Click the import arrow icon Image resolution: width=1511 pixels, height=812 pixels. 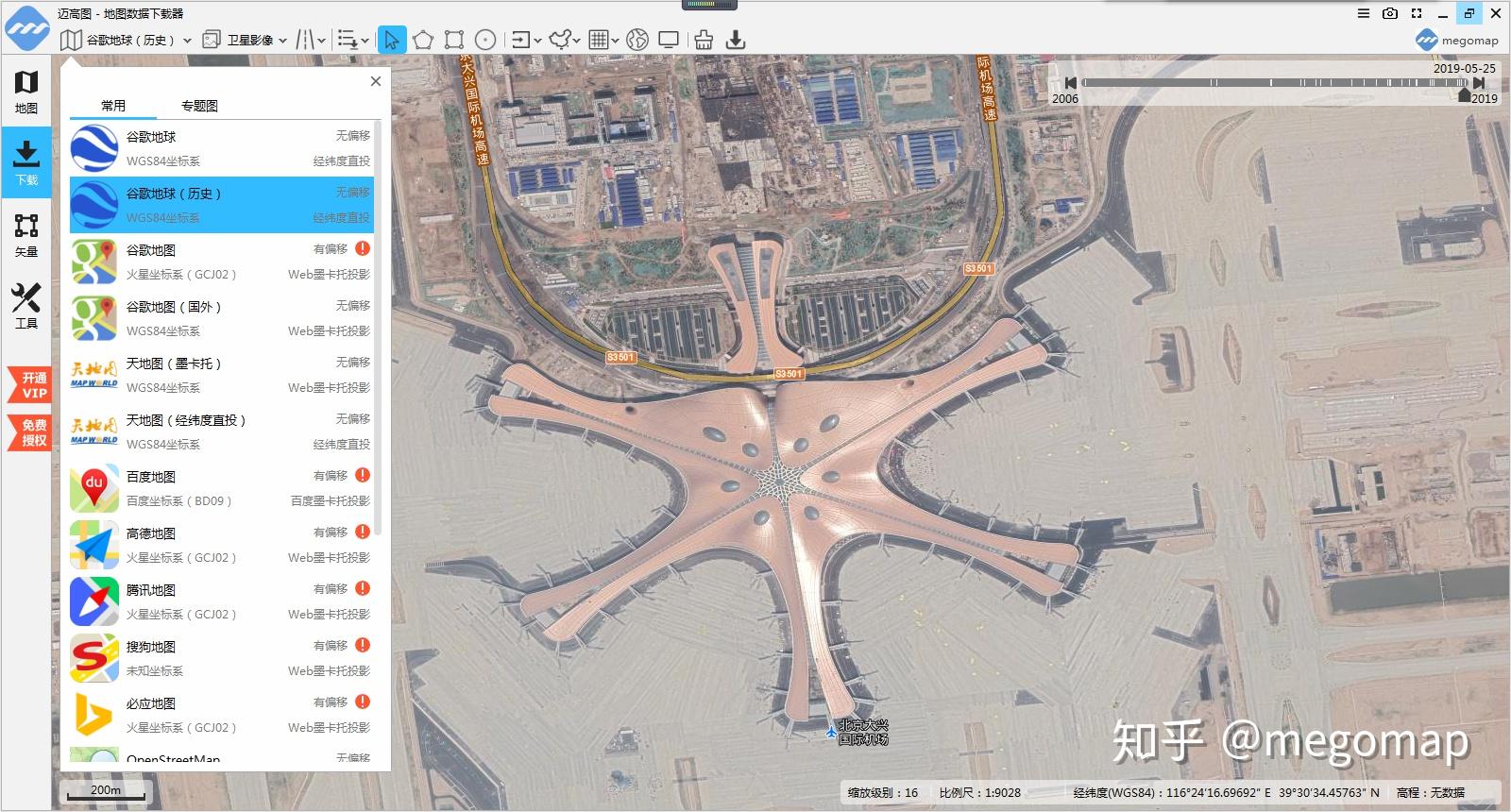[x=520, y=40]
